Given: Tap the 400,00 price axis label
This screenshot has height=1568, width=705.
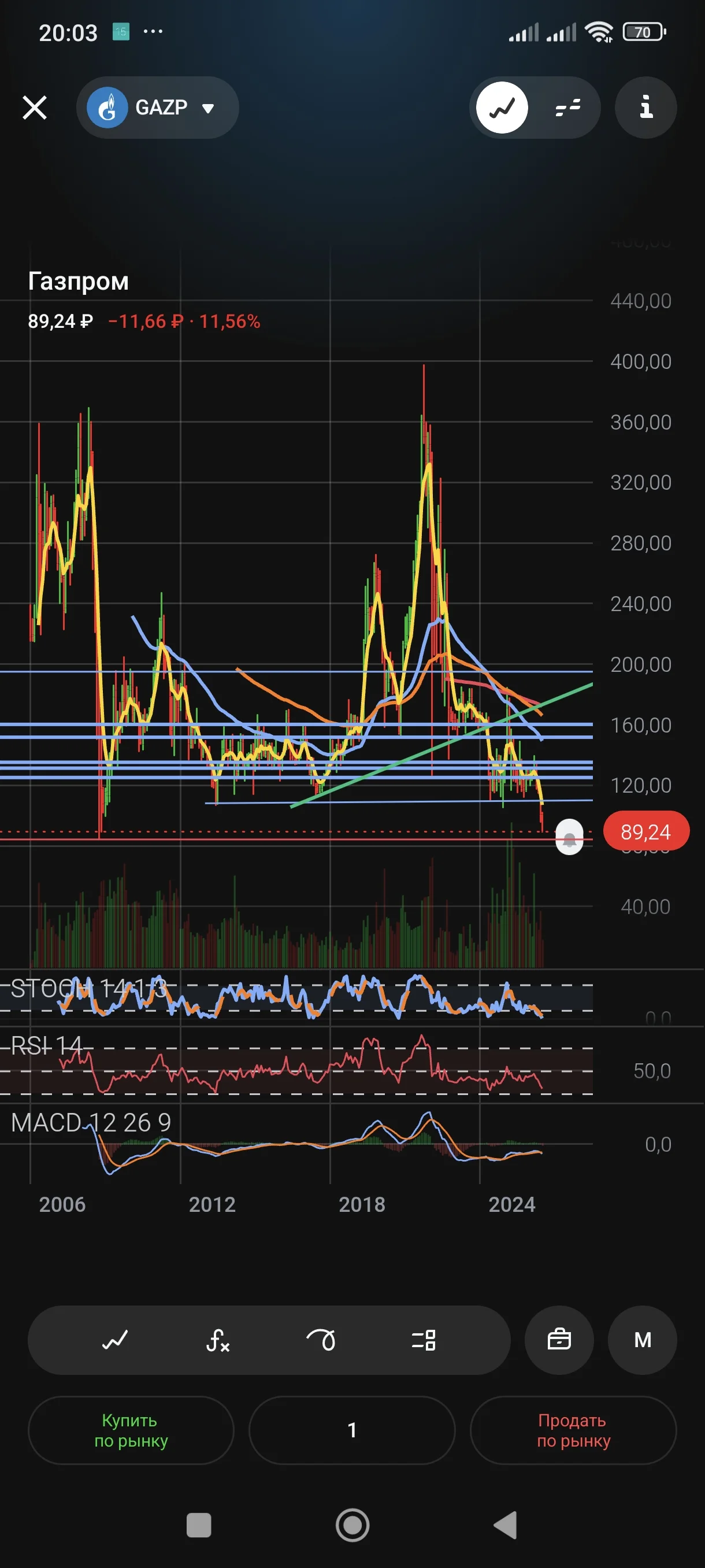Looking at the screenshot, I should pos(640,361).
